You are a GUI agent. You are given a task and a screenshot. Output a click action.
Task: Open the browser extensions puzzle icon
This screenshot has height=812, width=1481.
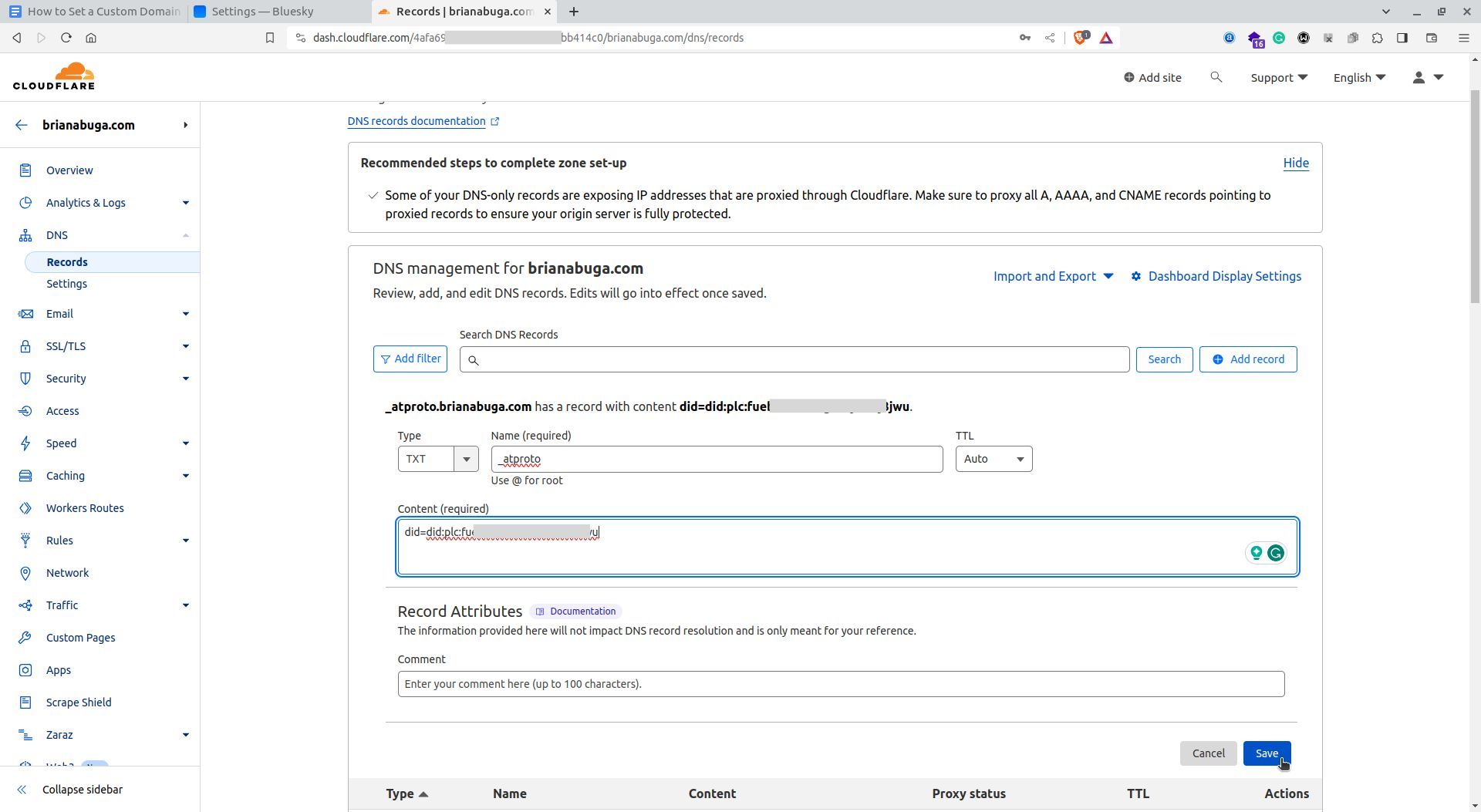pos(1378,37)
